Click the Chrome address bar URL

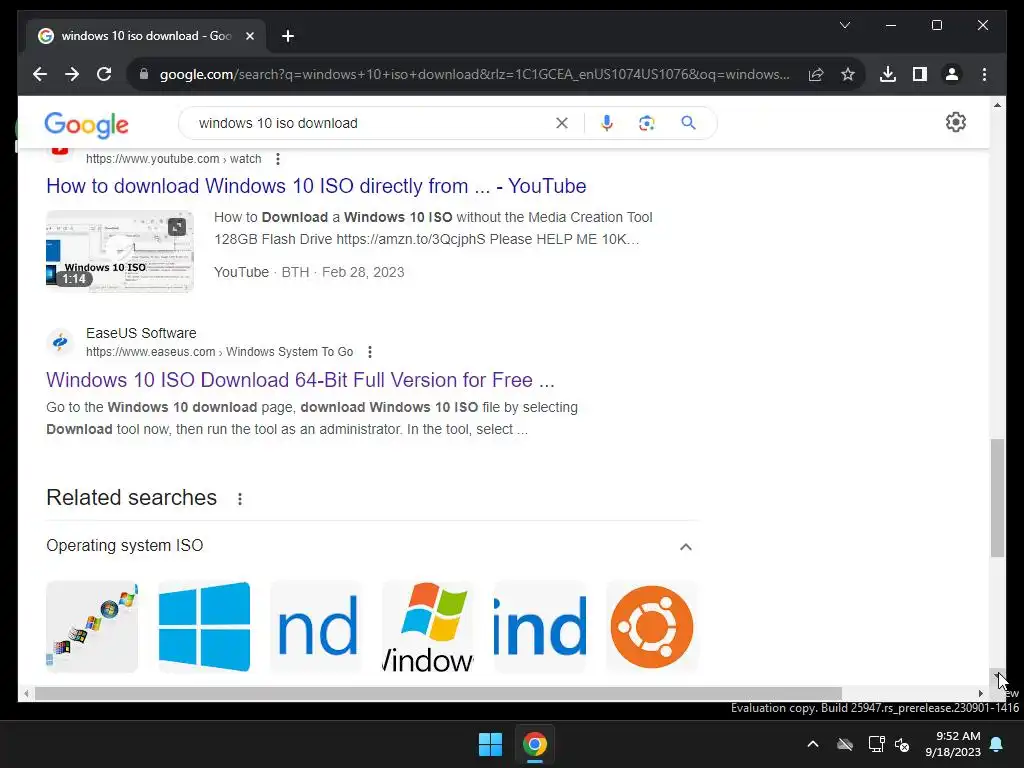474,74
